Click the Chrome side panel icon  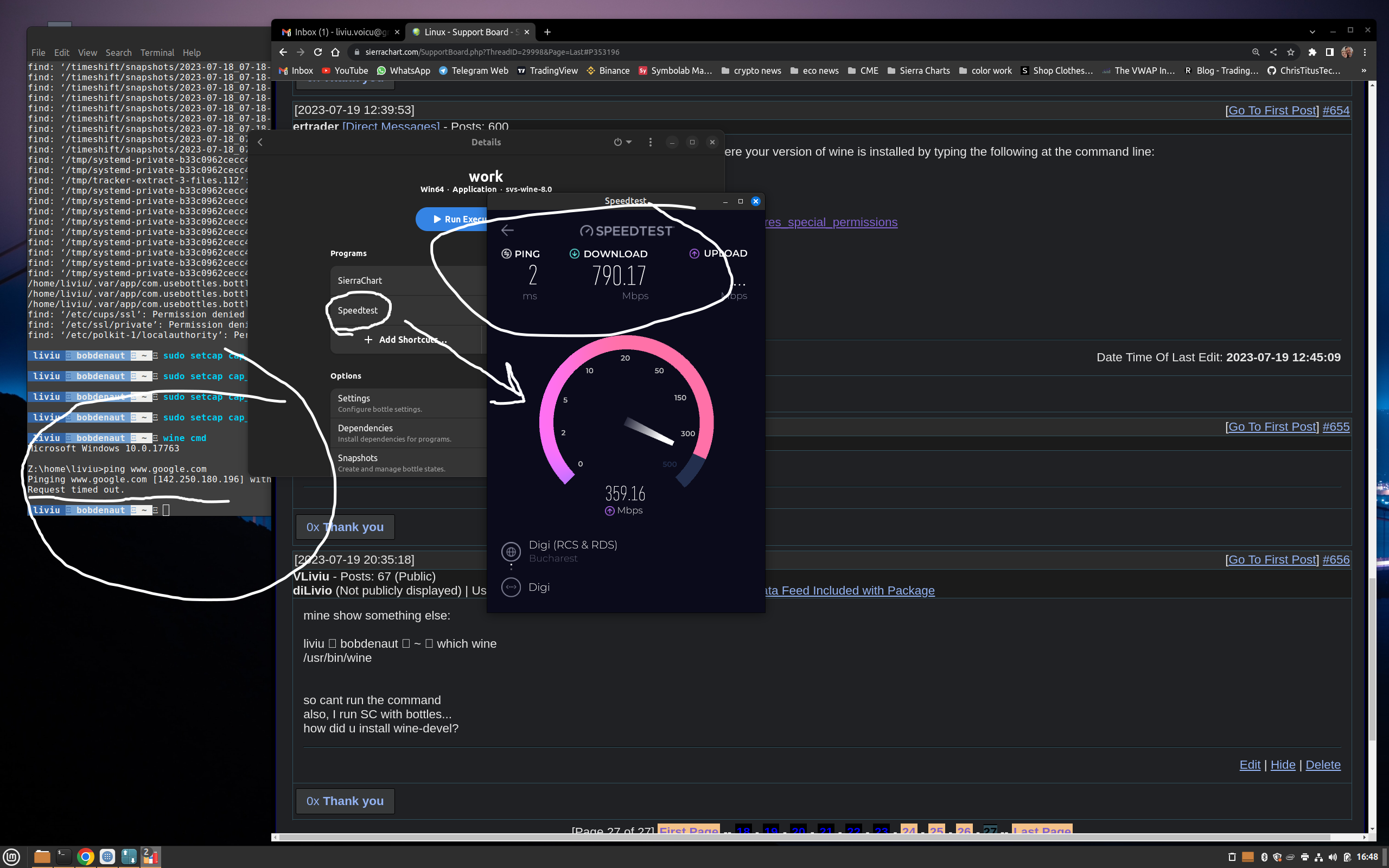point(1329,52)
